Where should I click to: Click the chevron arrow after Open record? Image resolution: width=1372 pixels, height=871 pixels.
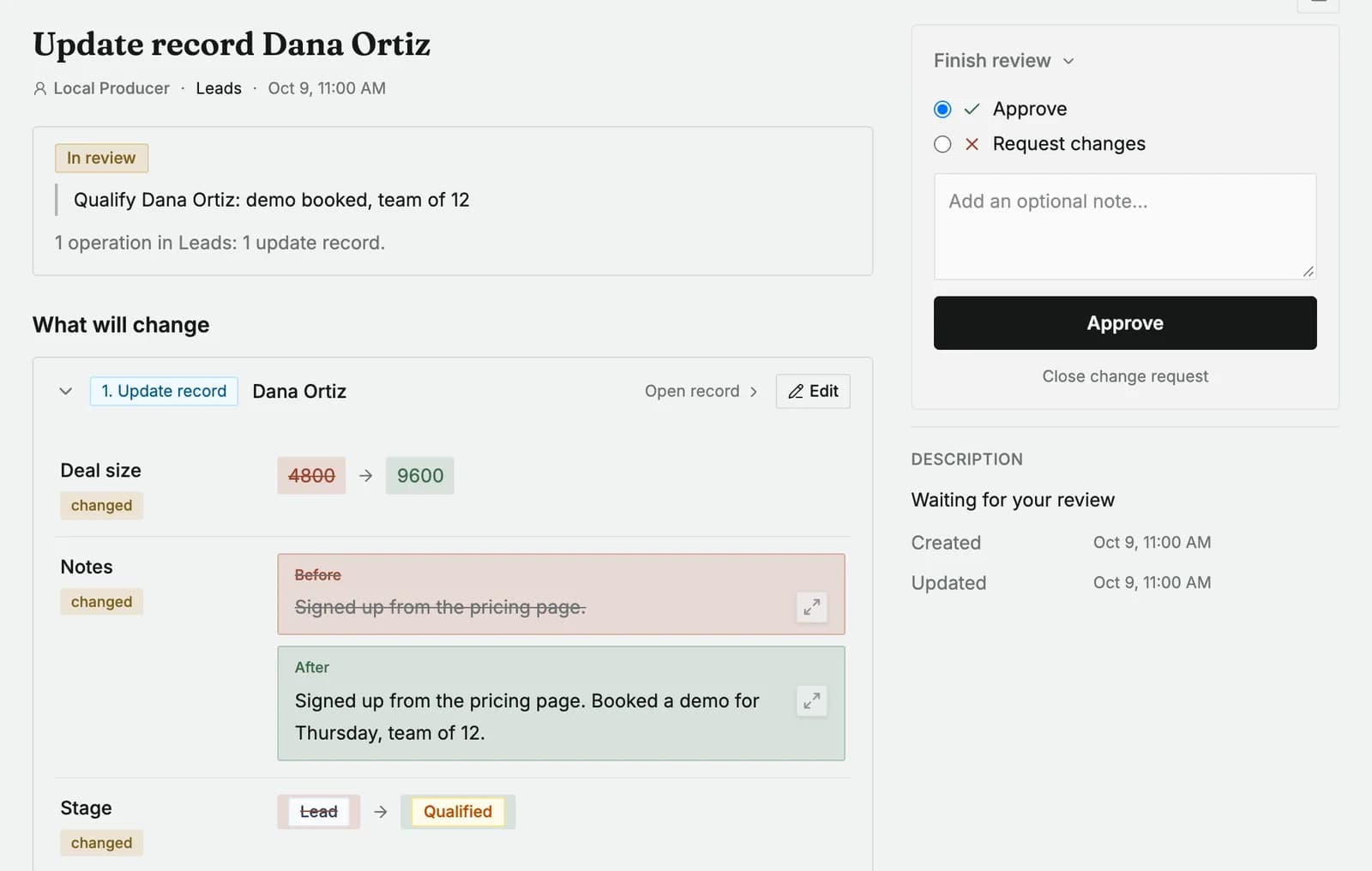[753, 392]
